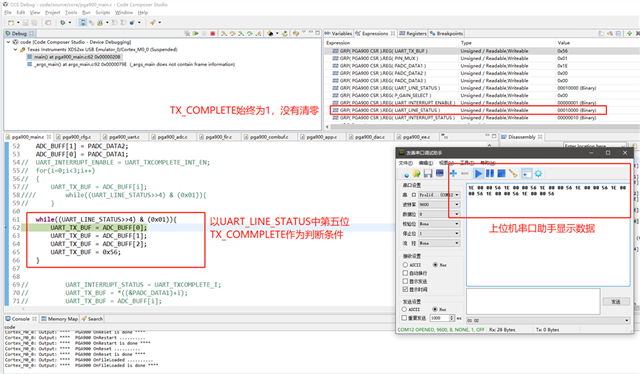Open the serial port COM dropdown
The width and height of the screenshot is (640, 374).
(x=440, y=195)
